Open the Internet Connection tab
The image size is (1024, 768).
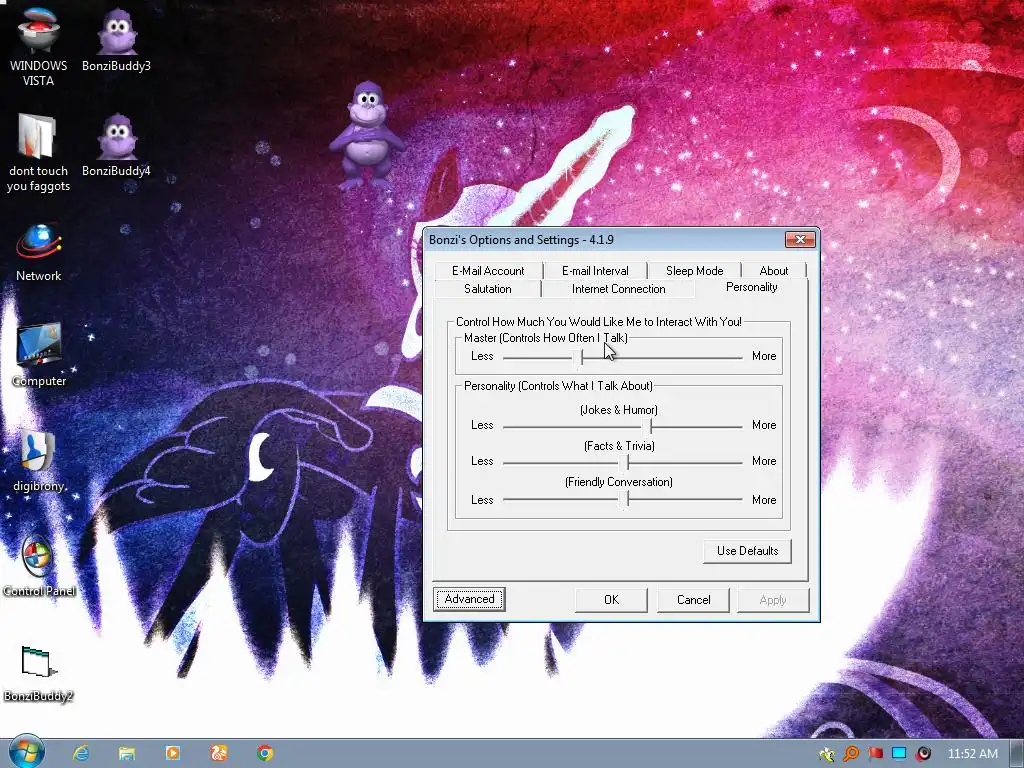[x=618, y=289]
